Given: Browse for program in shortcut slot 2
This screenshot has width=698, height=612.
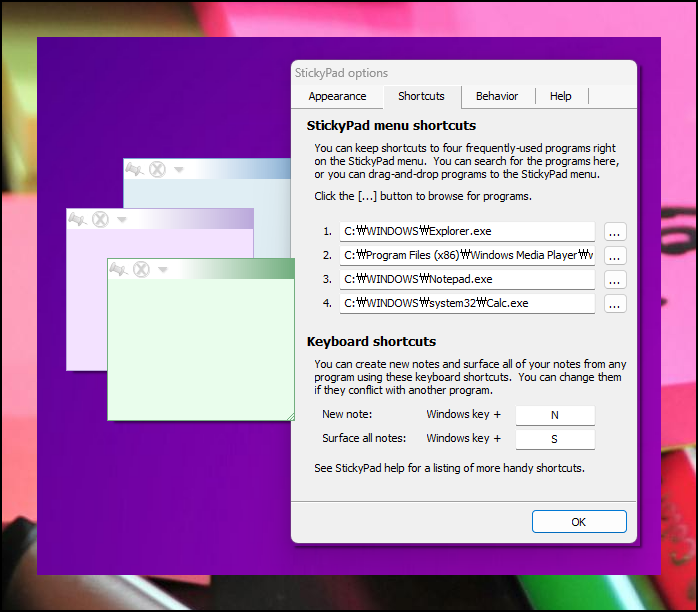Looking at the screenshot, I should point(615,256).
